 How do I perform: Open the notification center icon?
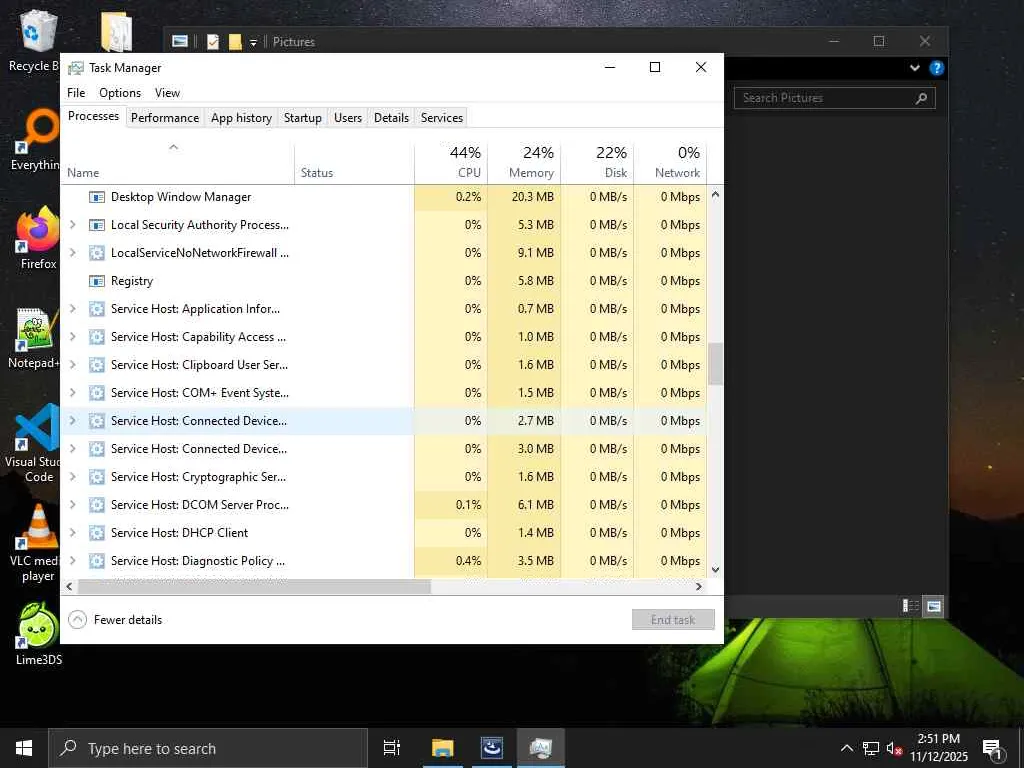point(992,749)
